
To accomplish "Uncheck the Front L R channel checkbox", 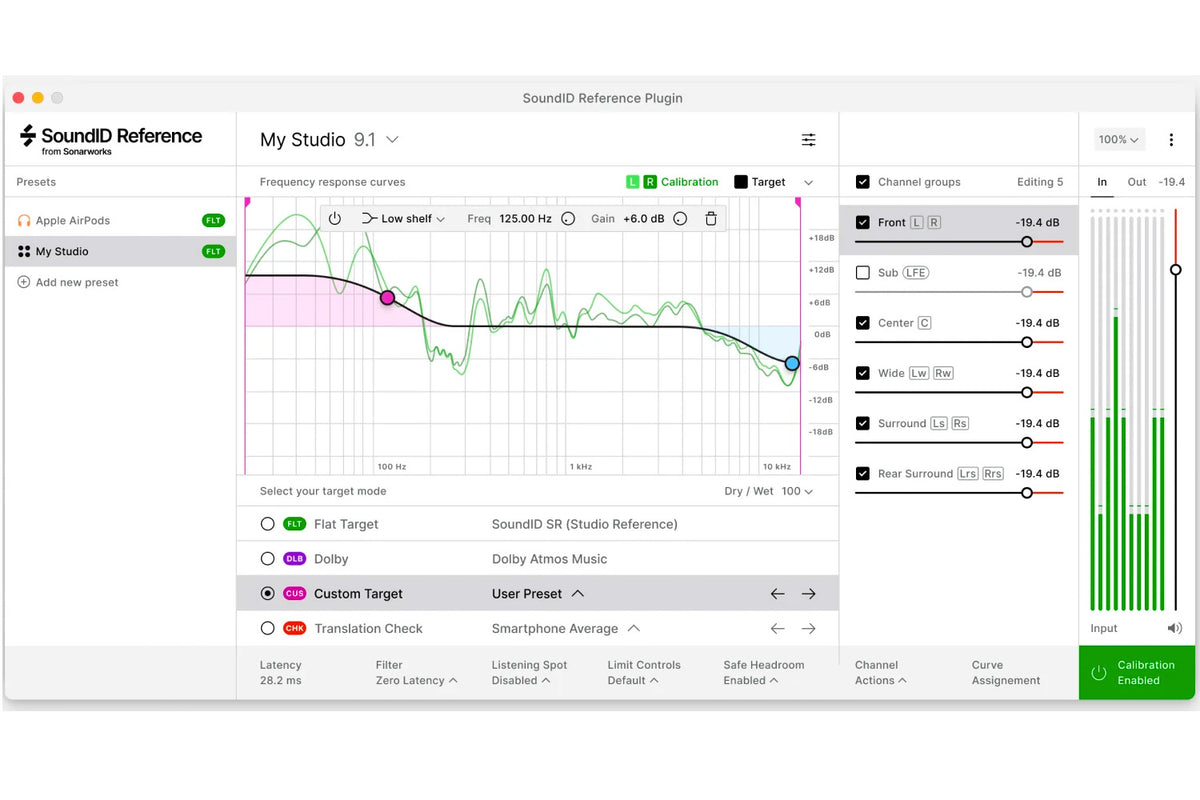I will tap(862, 222).
